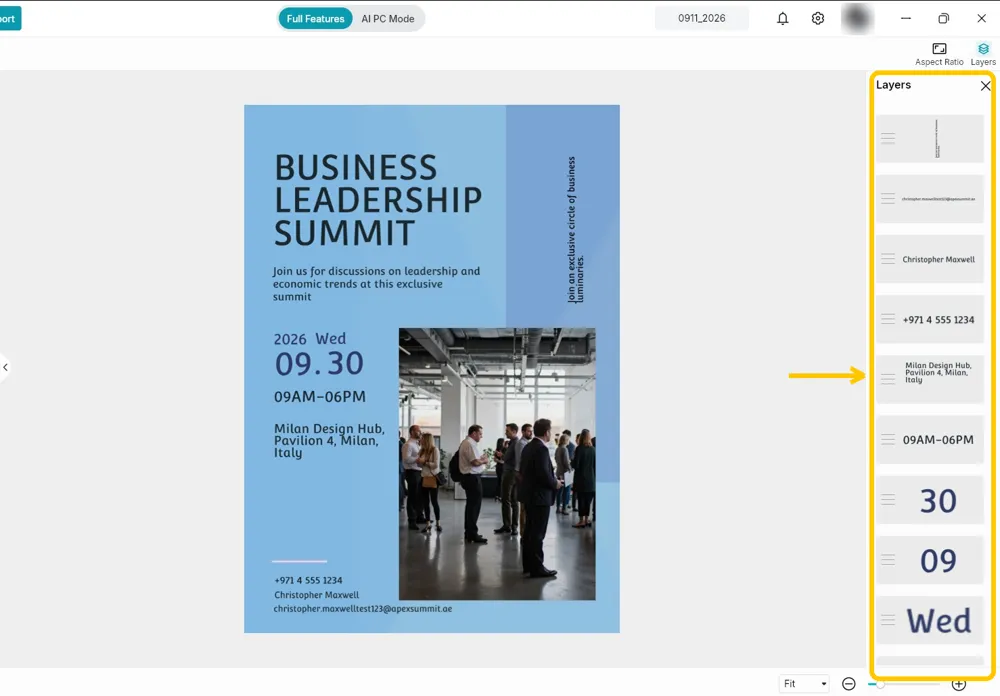Viewport: 1000px width, 696px height.
Task: Grab the drag handle of vertical text layer
Action: [888, 138]
